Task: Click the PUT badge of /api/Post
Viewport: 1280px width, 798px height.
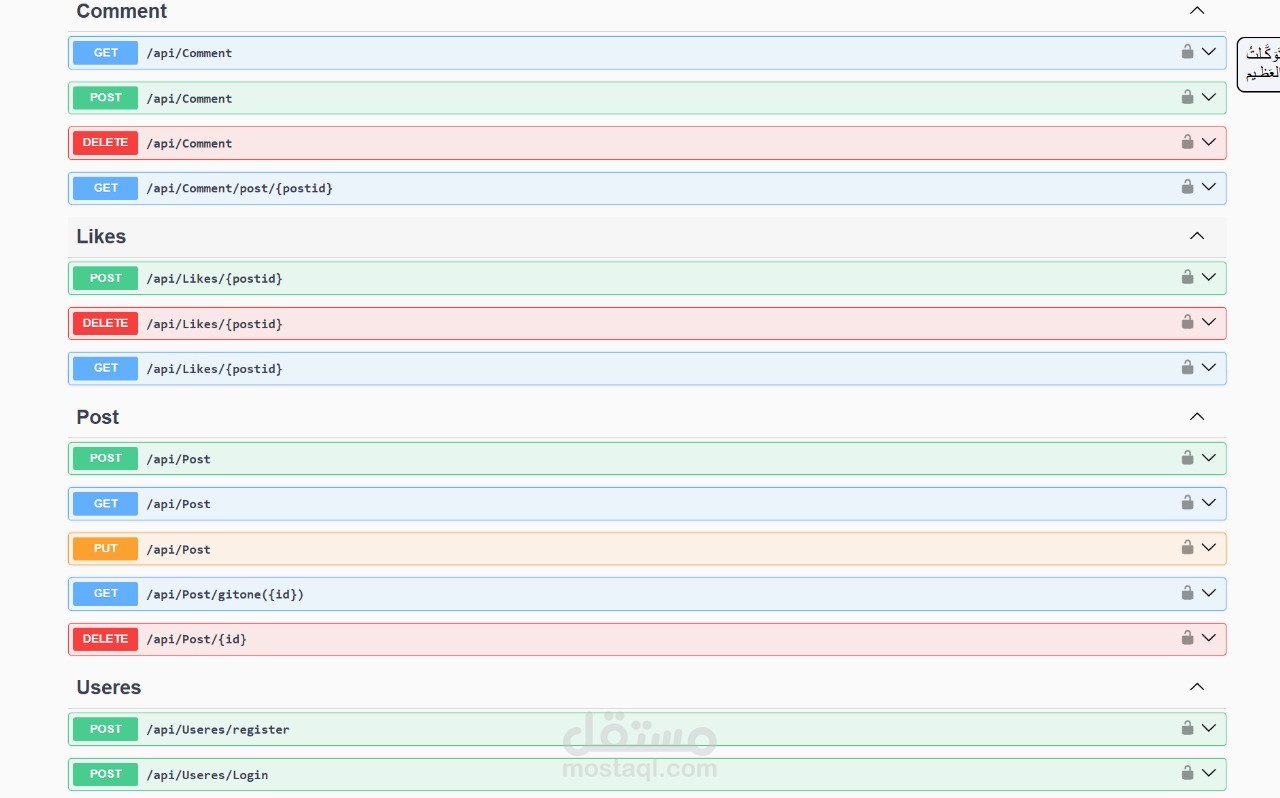Action: pos(105,548)
